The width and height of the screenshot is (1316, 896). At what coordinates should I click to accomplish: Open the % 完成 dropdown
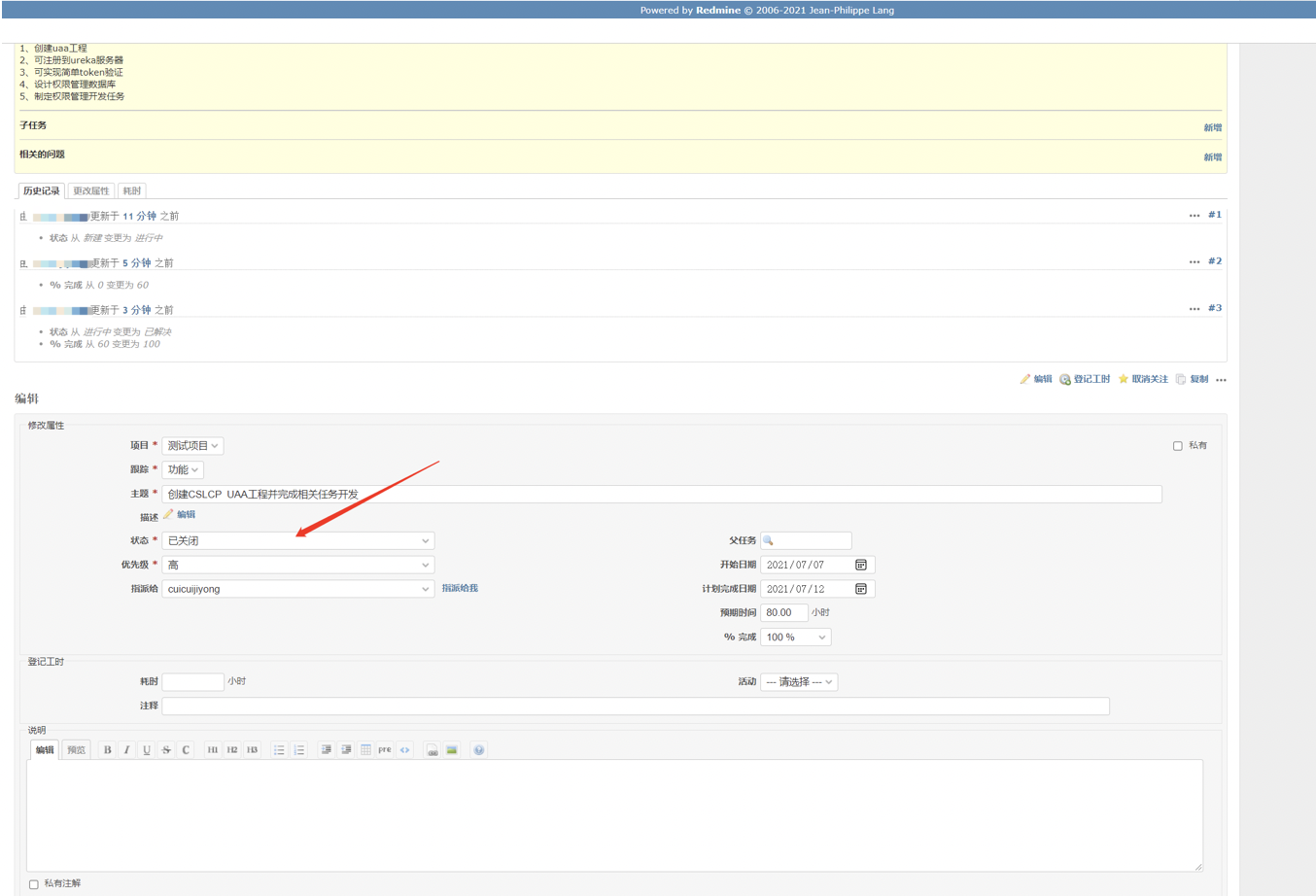coord(795,638)
